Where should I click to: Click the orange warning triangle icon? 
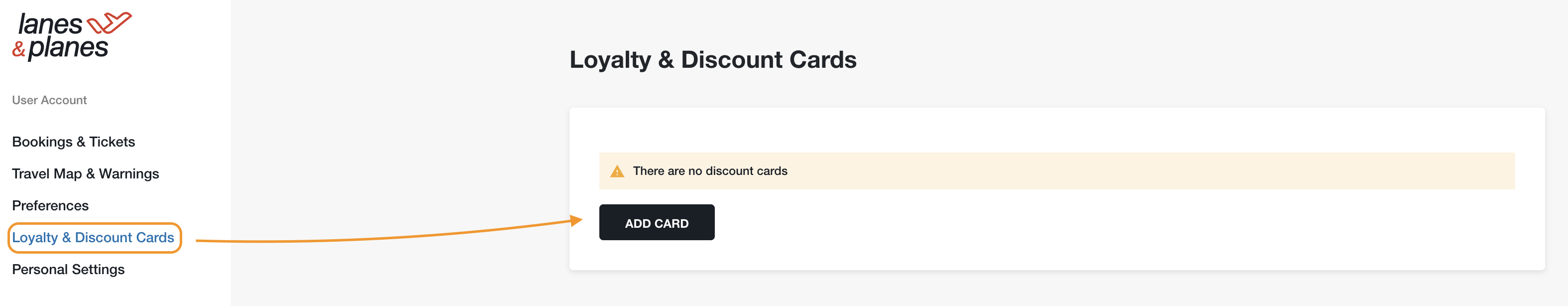tap(617, 171)
